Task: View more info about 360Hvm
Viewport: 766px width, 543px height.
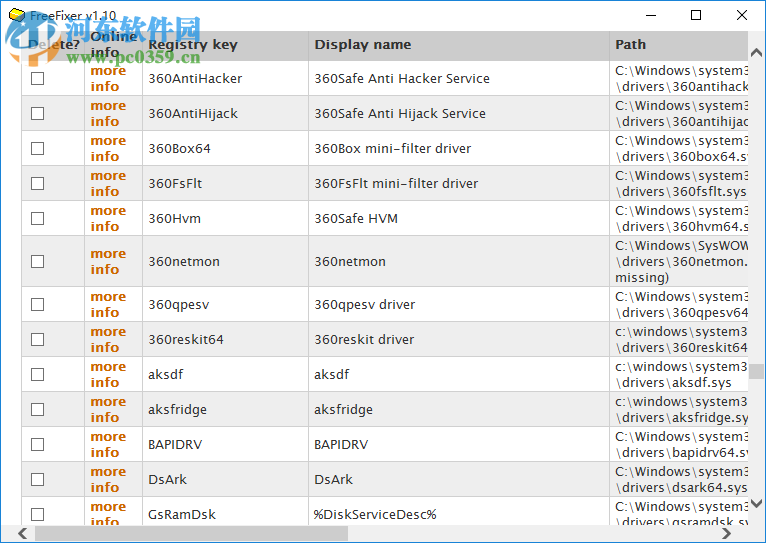Action: click(x=108, y=219)
